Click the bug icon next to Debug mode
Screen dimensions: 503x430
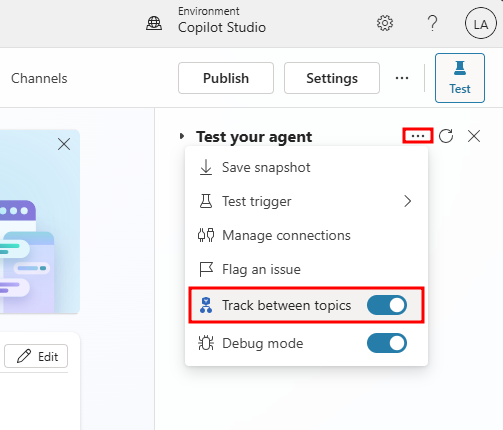pos(206,343)
